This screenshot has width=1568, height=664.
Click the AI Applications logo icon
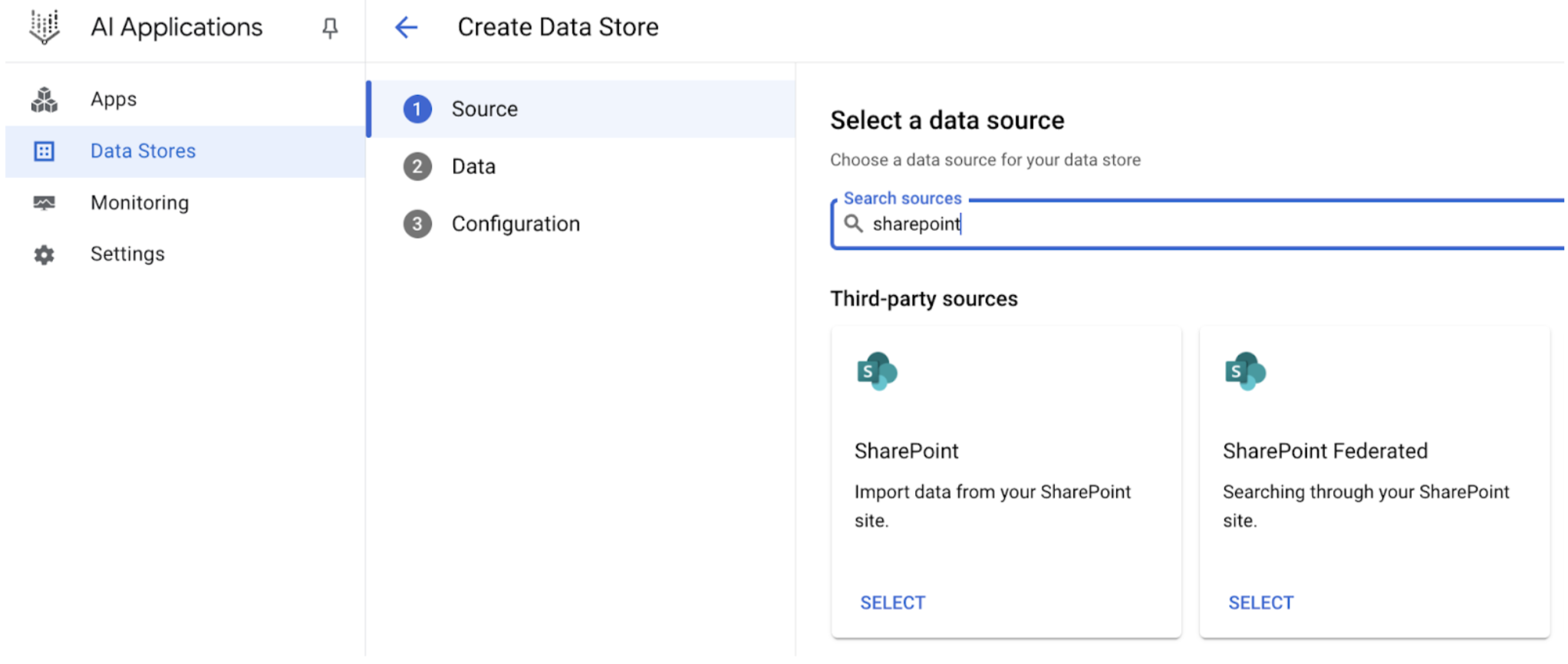(x=44, y=28)
